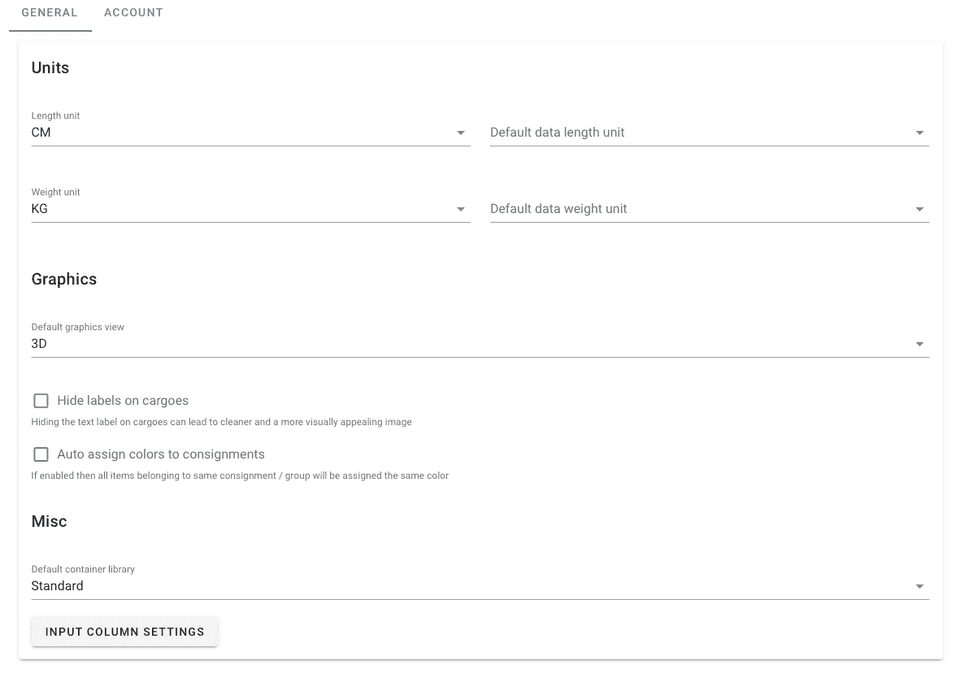Select the Default data weight unit placeholder
Image resolution: width=960 pixels, height=674 pixels.
tap(559, 210)
